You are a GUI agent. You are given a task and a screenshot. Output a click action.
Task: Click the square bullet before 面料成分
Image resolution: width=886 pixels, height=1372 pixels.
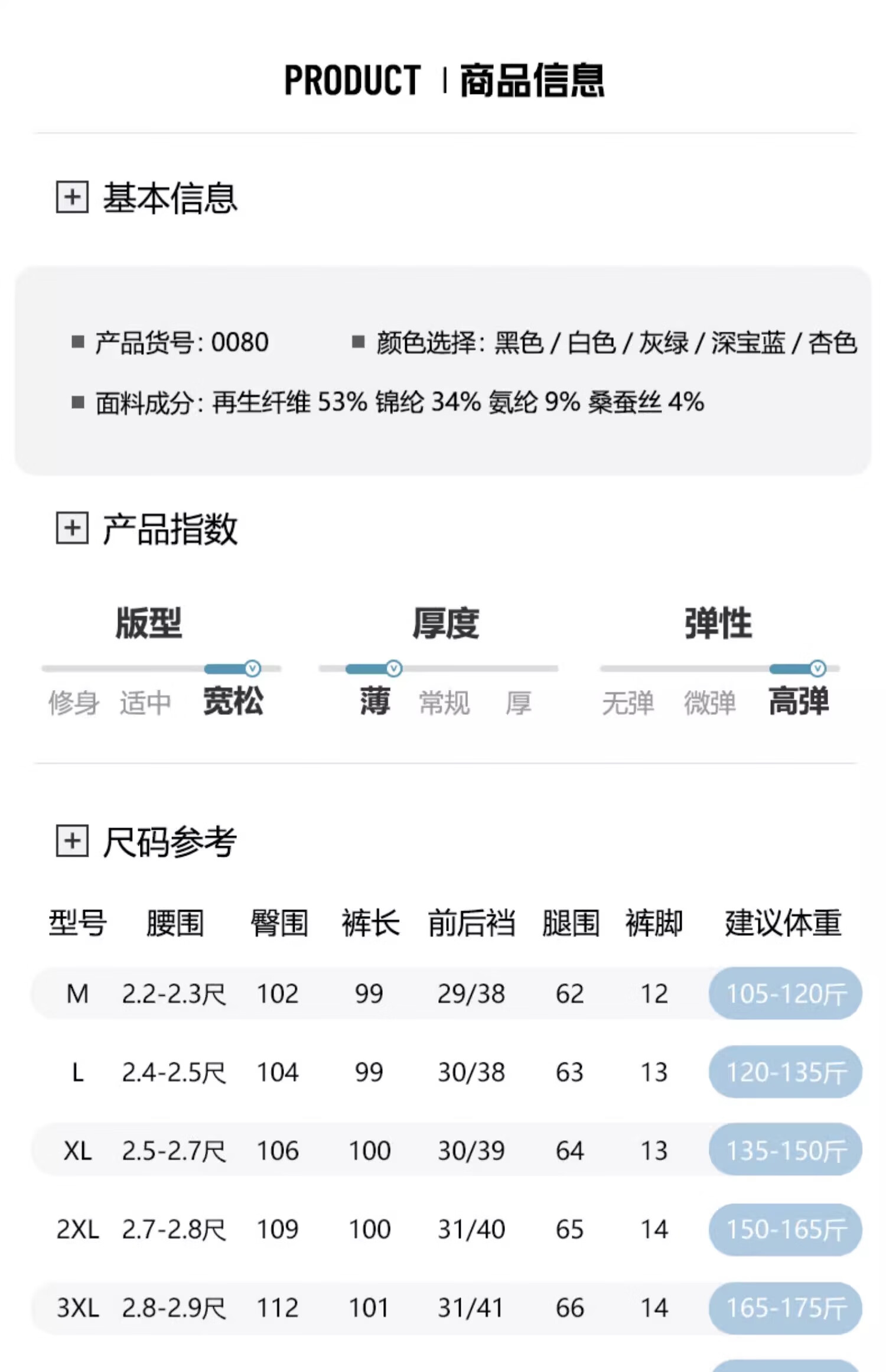point(78,402)
